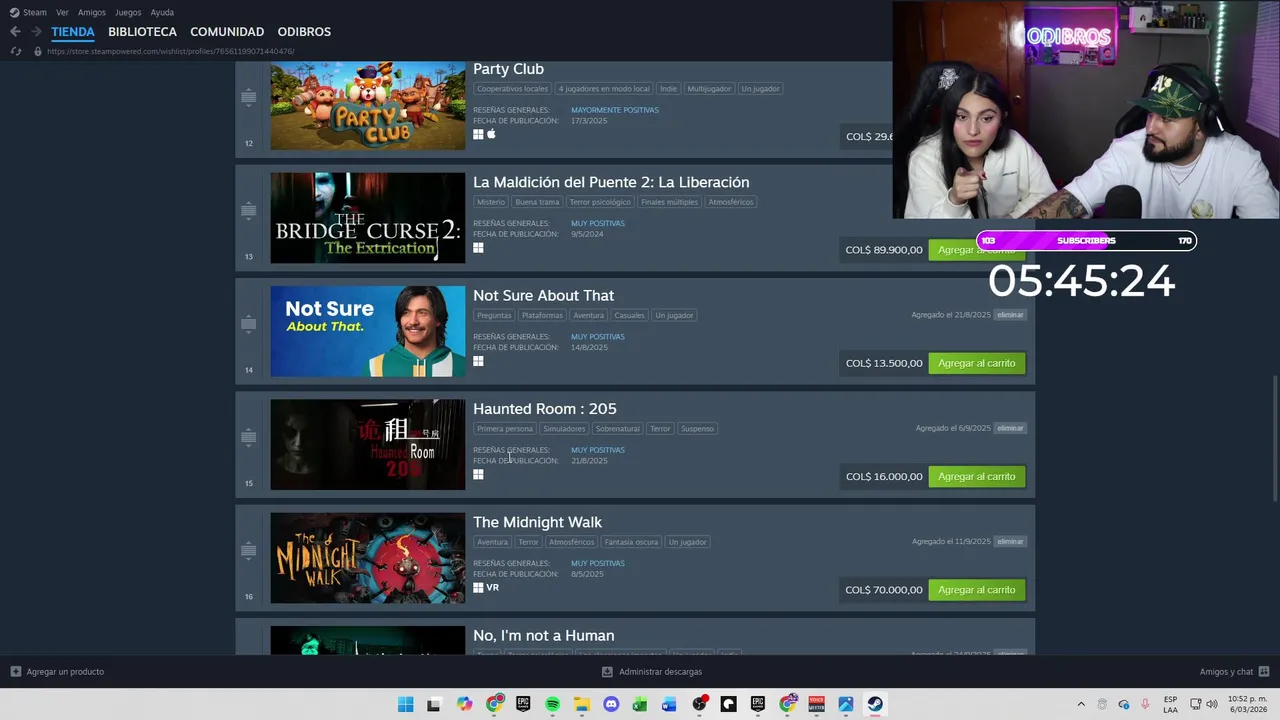The image size is (1280, 720).
Task: Click the Terror psicológico tag
Action: [x=600, y=202]
